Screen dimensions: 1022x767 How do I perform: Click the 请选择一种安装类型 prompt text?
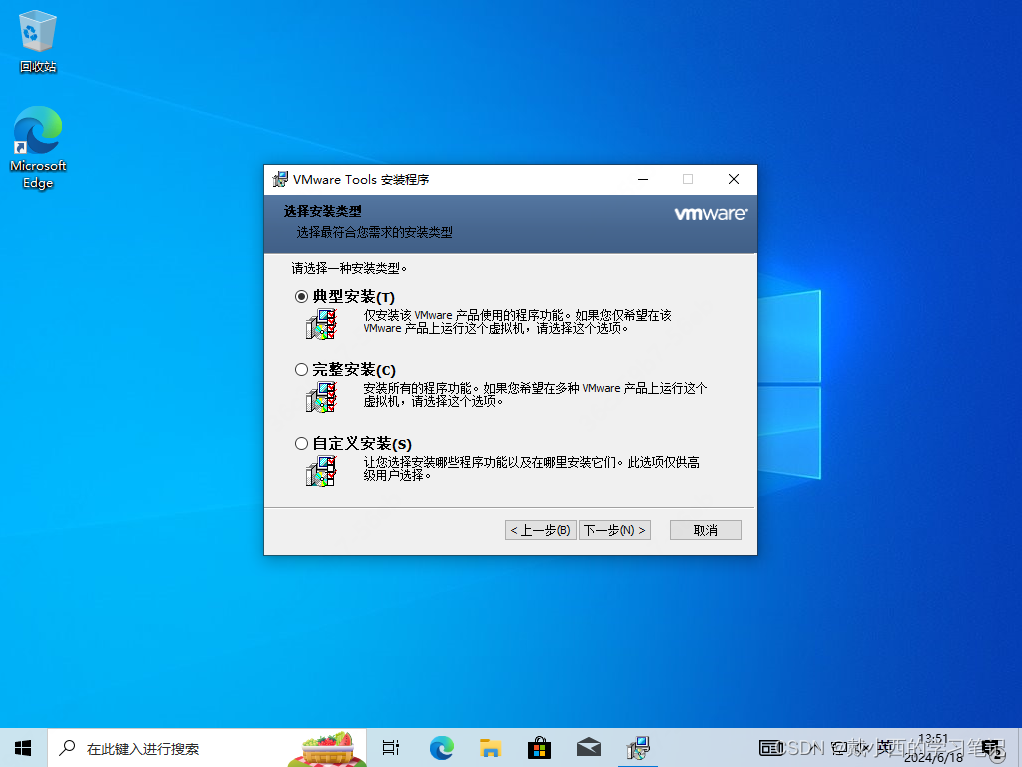(349, 268)
